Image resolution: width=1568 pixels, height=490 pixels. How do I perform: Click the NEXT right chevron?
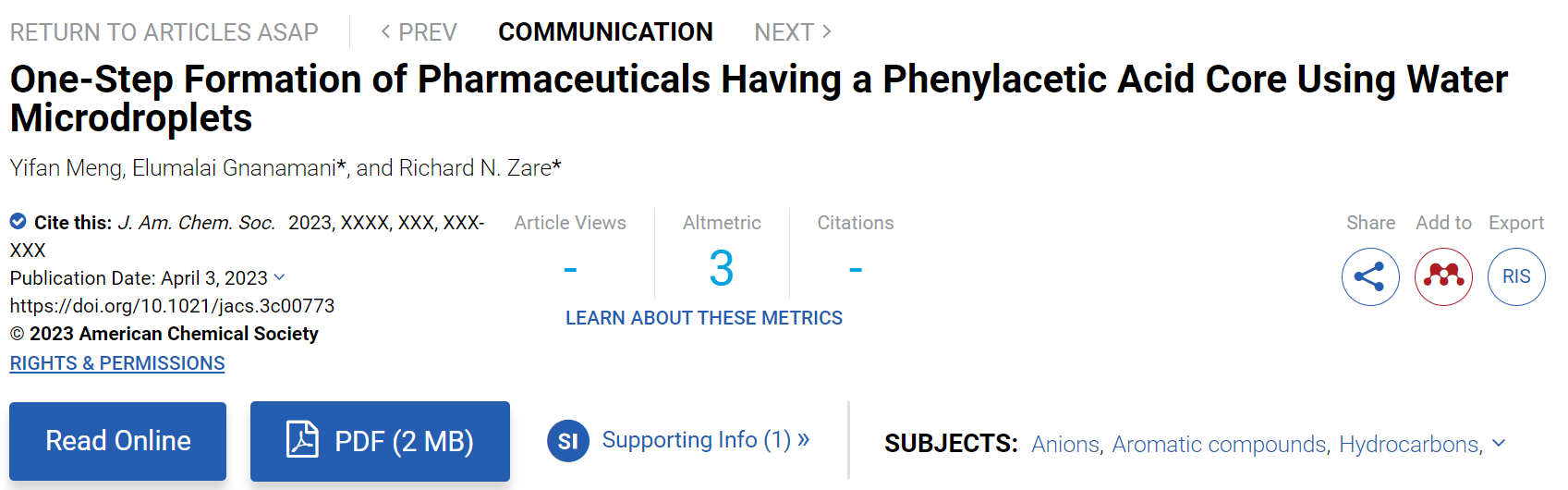pos(827,31)
